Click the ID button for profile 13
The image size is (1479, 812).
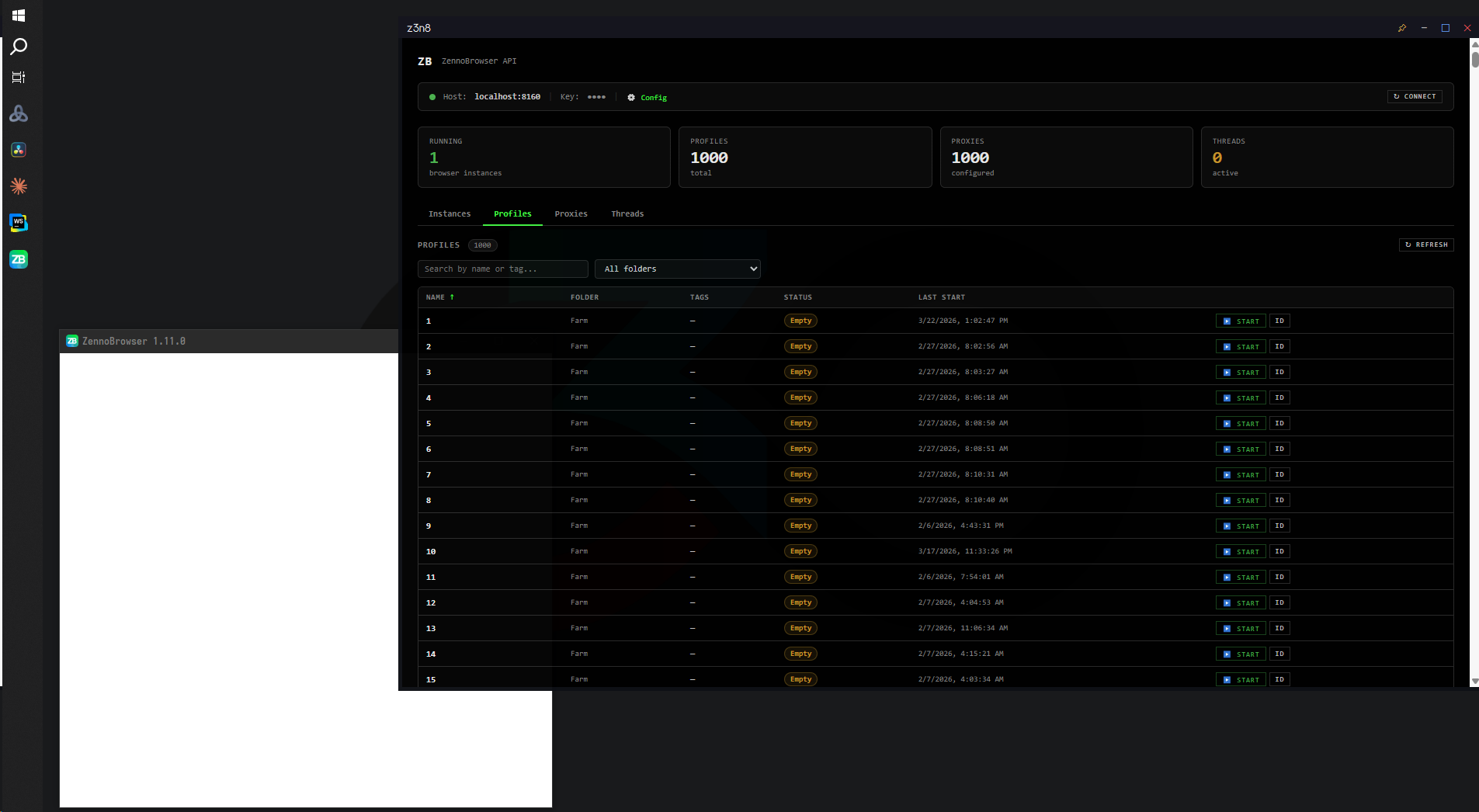tap(1279, 628)
